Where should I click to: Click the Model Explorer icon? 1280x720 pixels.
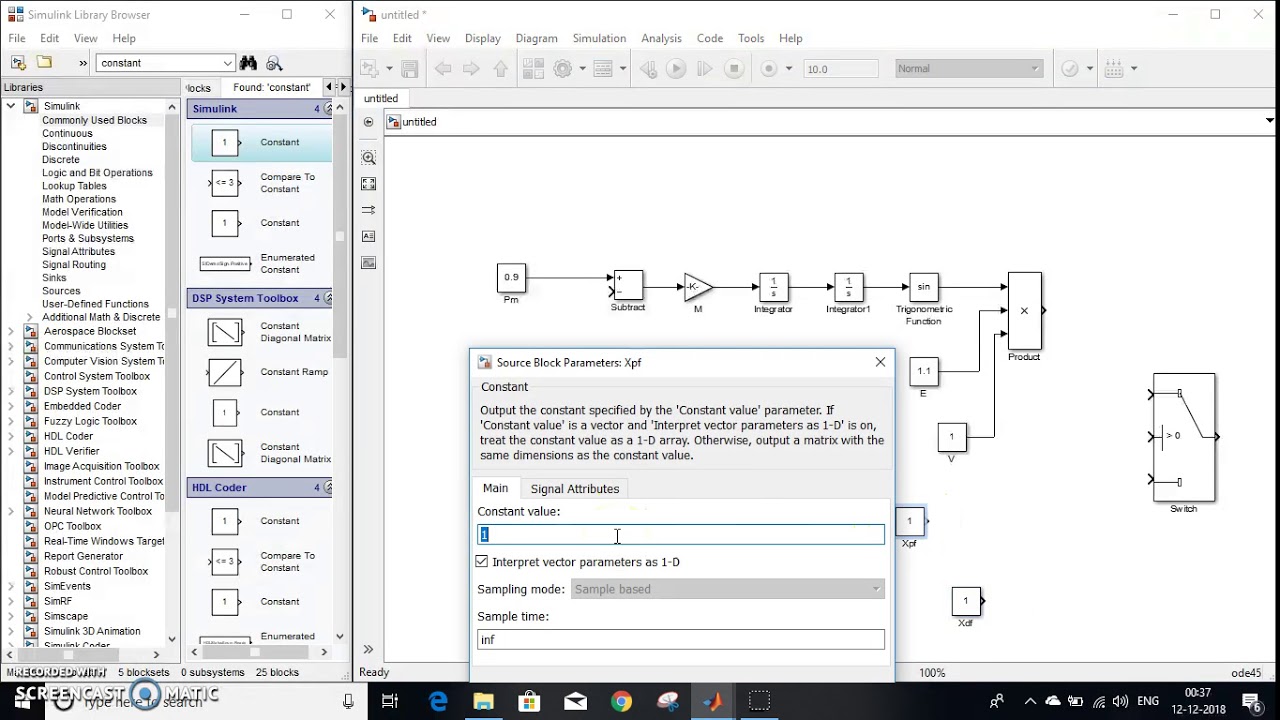(602, 69)
